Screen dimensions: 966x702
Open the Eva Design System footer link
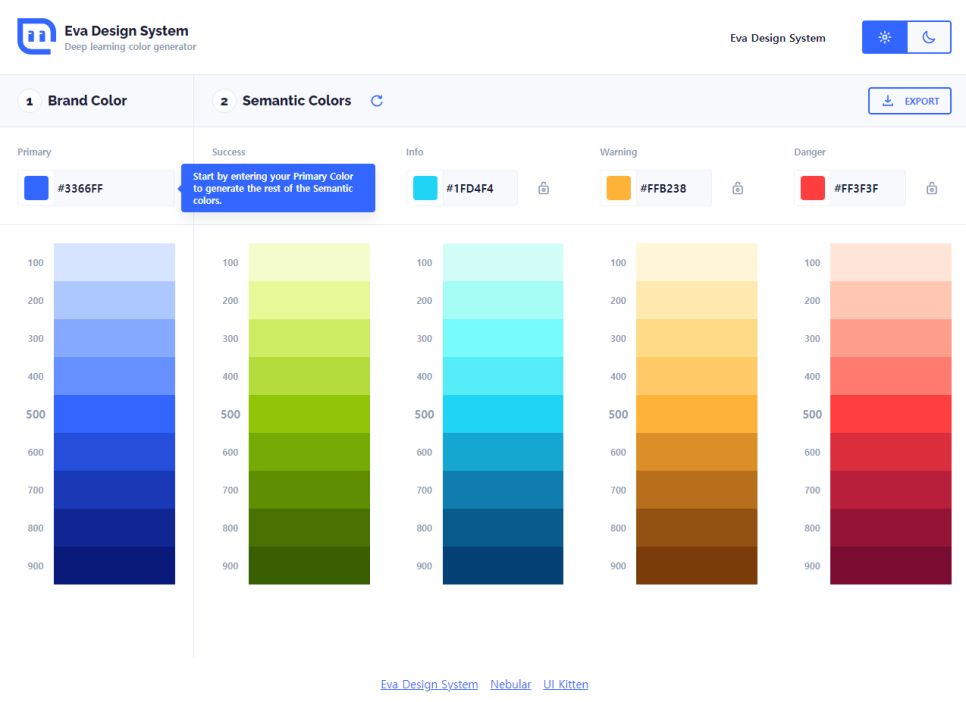[x=429, y=684]
